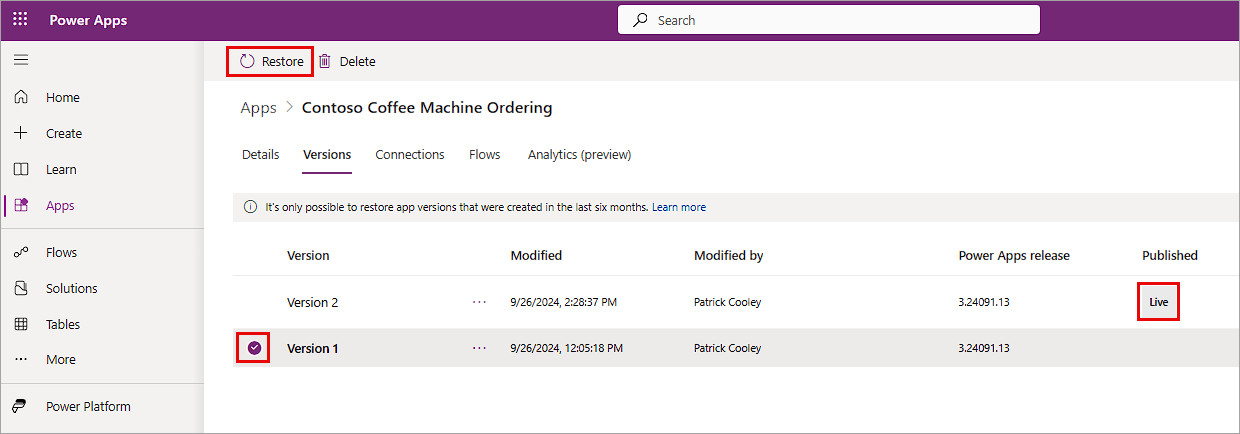
Task: Deselect the Version 1 row checkmark
Action: (254, 348)
